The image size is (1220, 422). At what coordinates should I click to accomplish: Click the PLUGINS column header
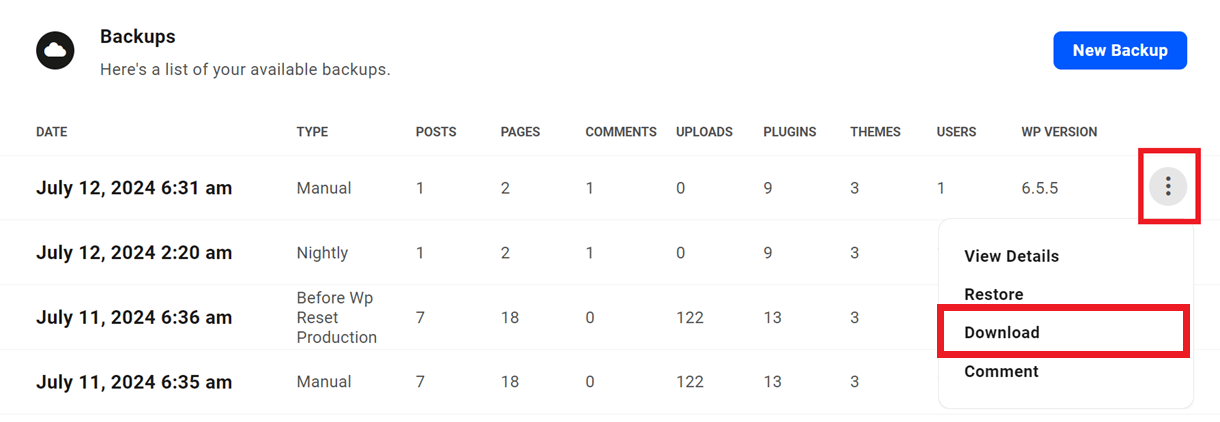[x=789, y=132]
